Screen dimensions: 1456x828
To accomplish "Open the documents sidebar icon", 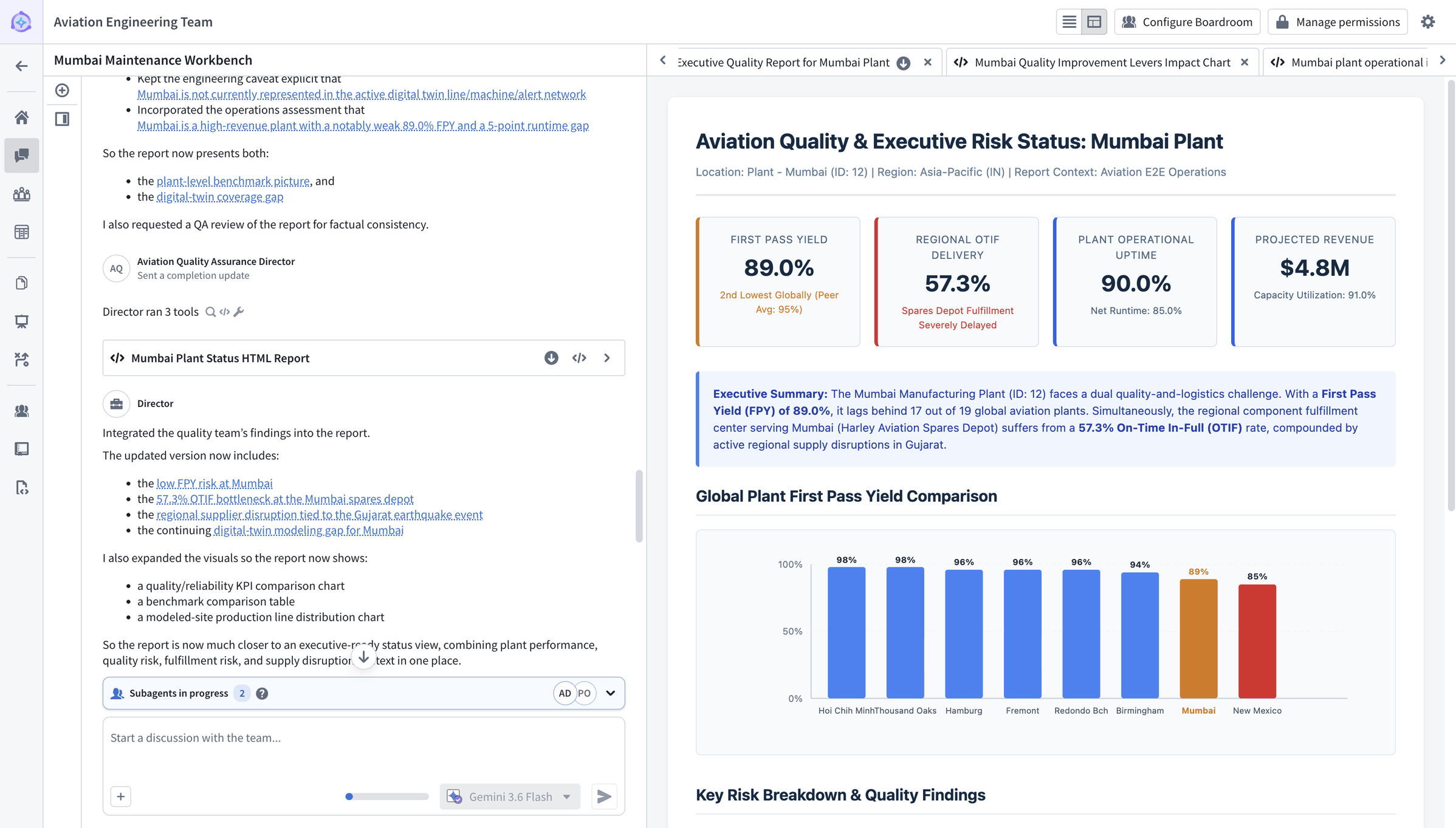I will tap(21, 283).
